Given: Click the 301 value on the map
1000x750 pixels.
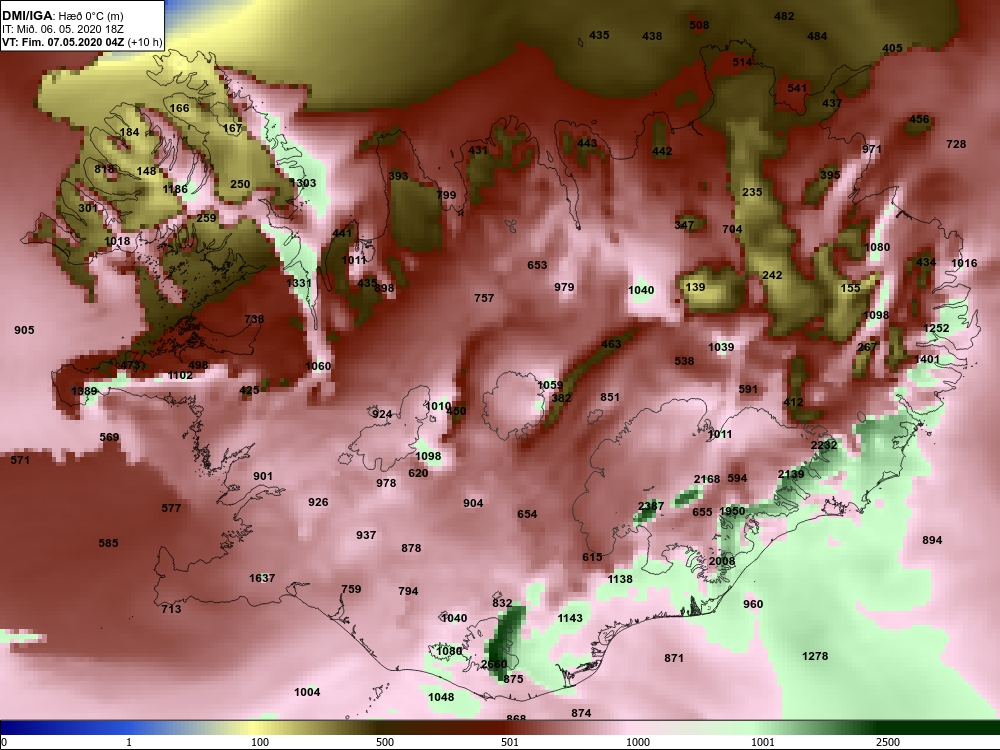Looking at the screenshot, I should pos(89,208).
